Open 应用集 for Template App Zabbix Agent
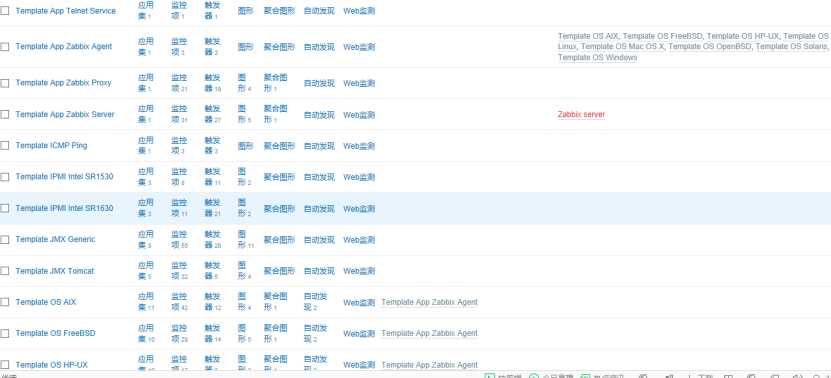 [x=146, y=47]
